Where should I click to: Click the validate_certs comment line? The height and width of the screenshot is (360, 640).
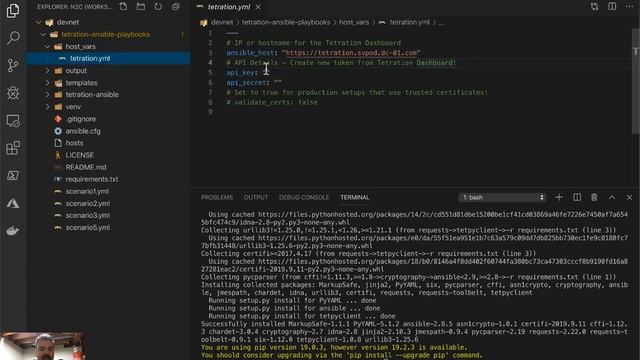click(272, 102)
